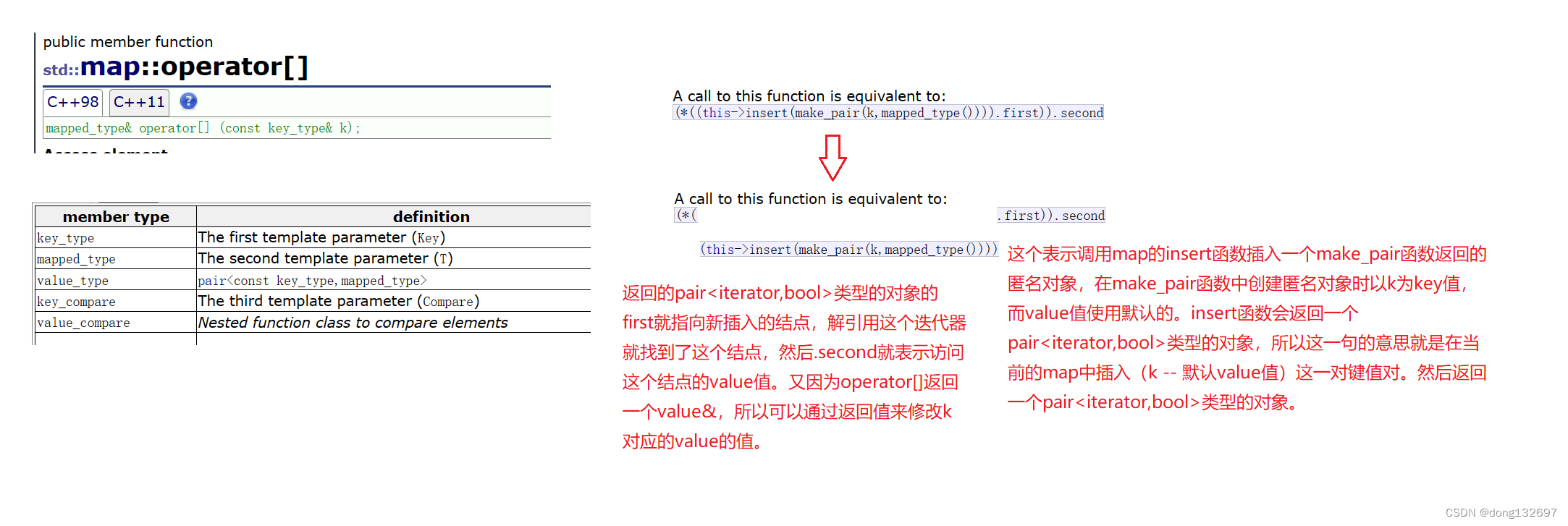The height and width of the screenshot is (526, 1568).
Task: Click 'Nested function class to compare elements'
Action: click(x=353, y=322)
